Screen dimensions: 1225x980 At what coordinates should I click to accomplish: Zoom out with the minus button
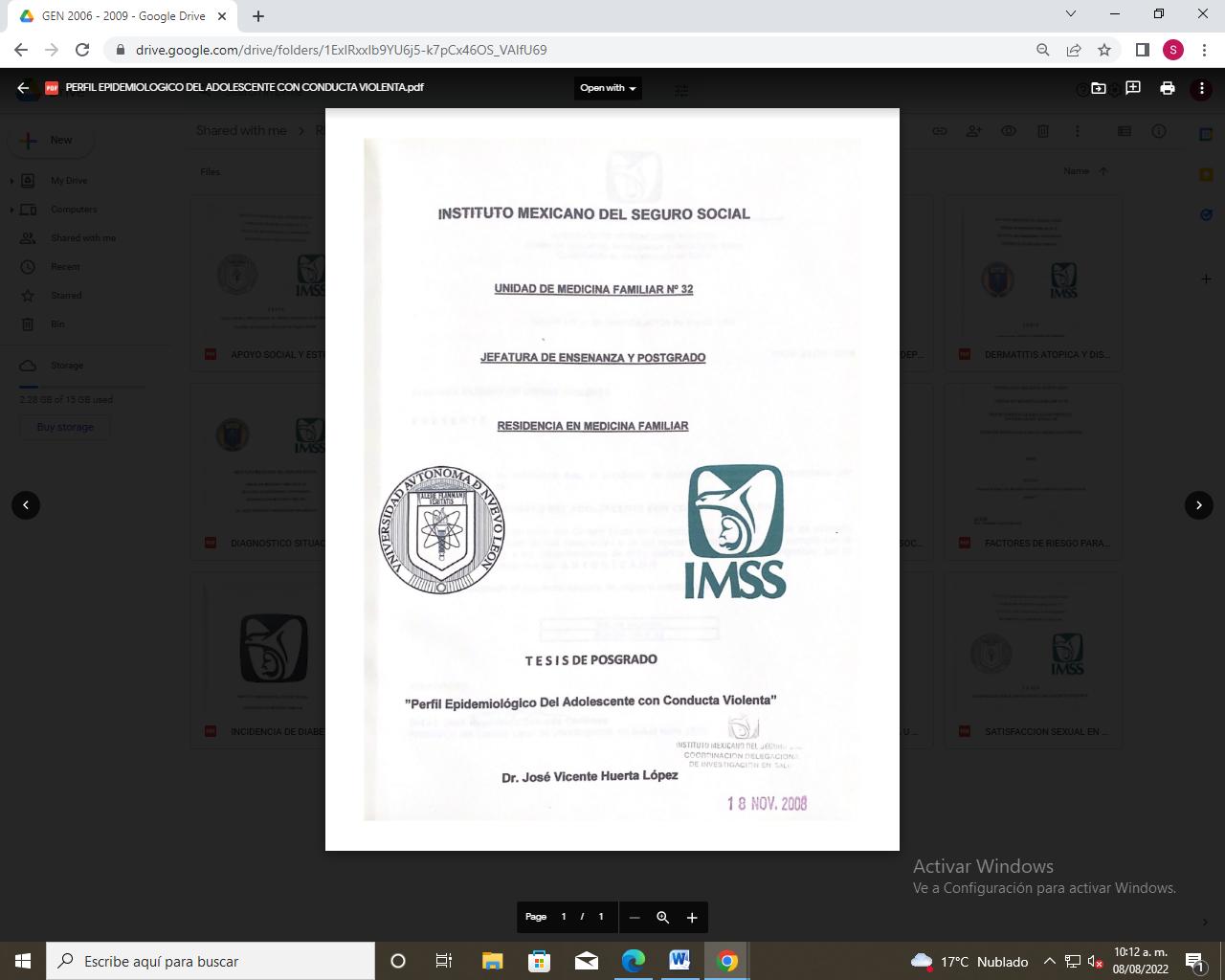pos(634,918)
